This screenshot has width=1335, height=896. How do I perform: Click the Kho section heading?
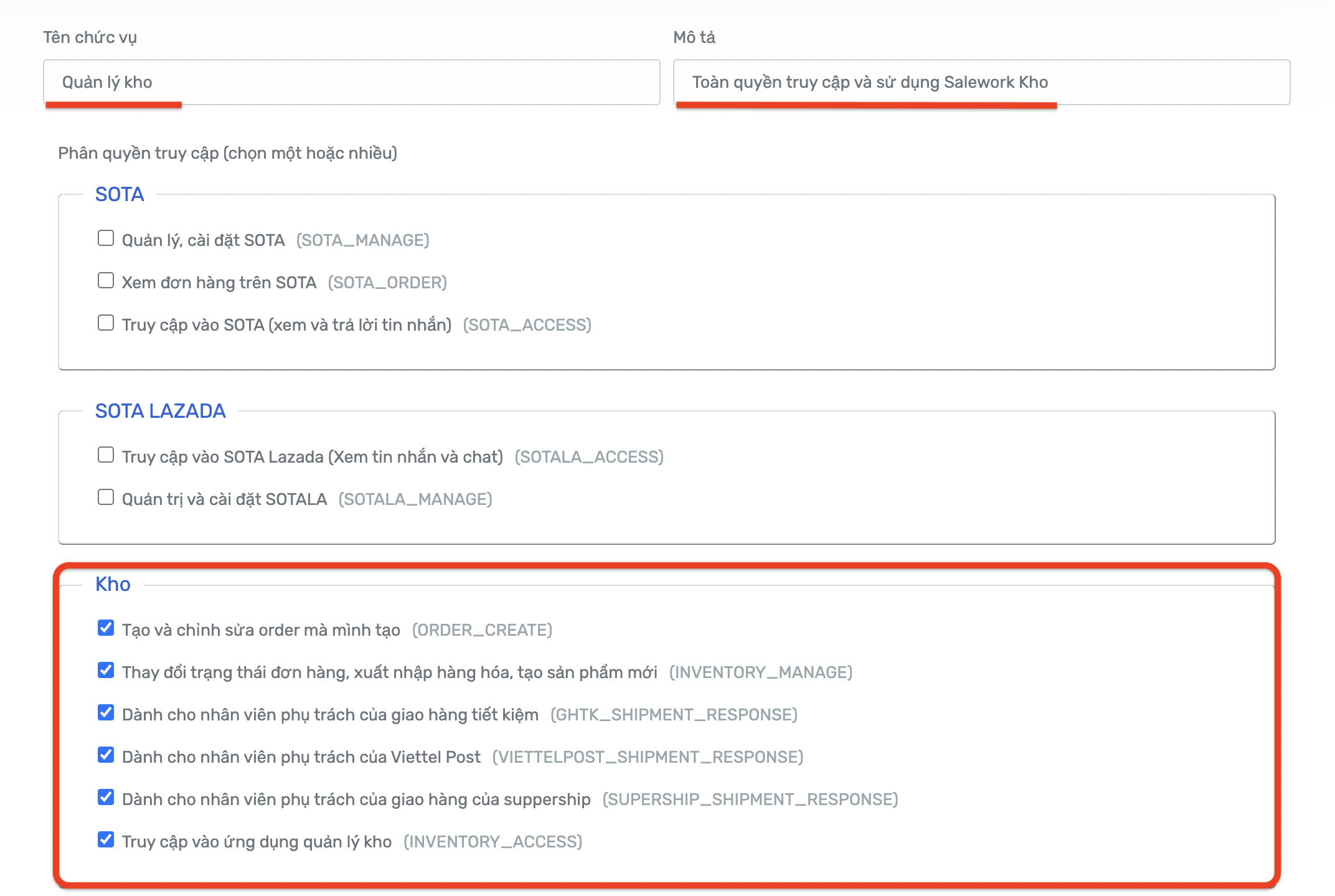click(x=113, y=584)
